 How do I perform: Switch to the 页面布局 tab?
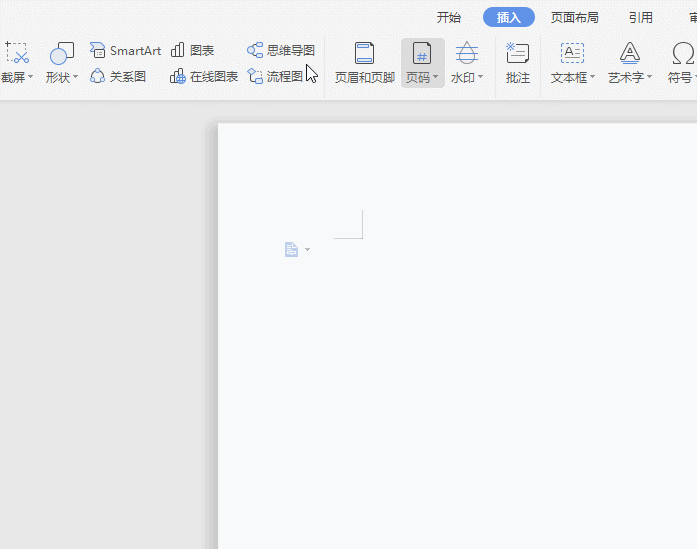pyautogui.click(x=575, y=18)
